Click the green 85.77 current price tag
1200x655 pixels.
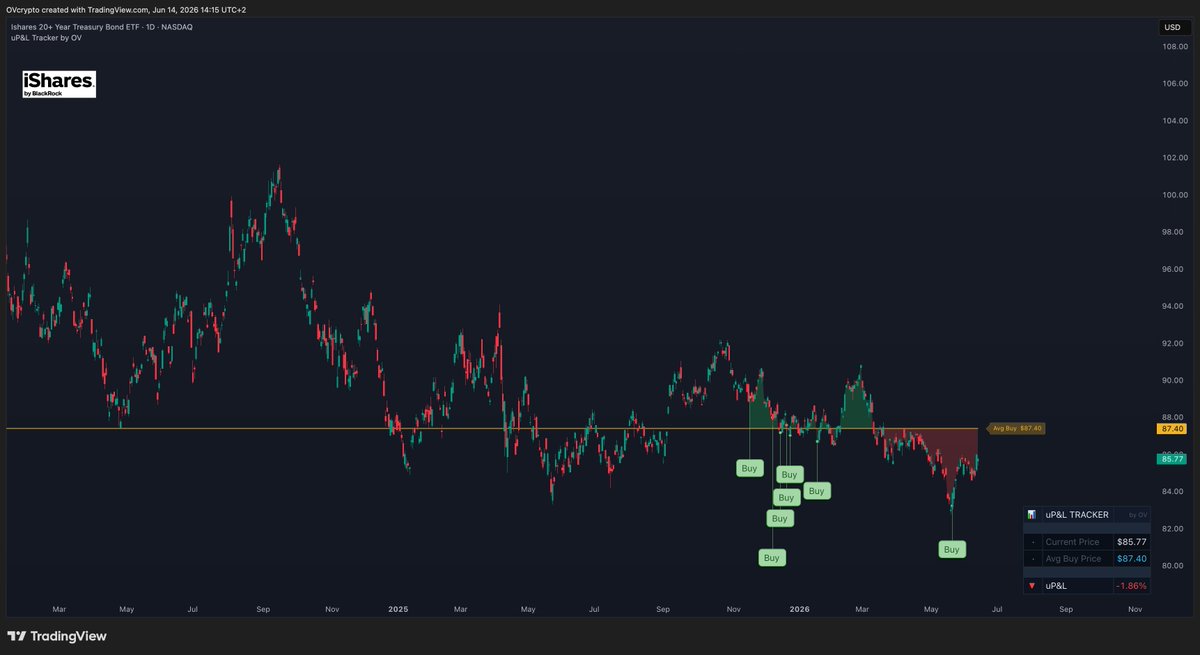point(1171,458)
